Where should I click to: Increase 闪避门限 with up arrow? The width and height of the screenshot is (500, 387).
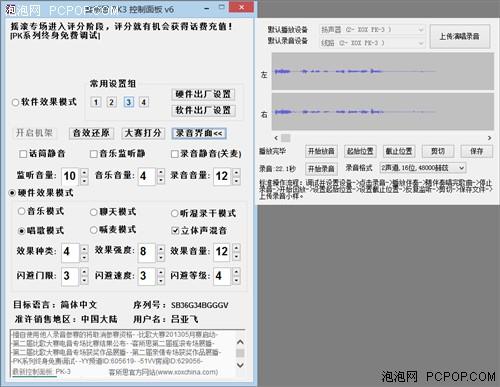[84, 272]
